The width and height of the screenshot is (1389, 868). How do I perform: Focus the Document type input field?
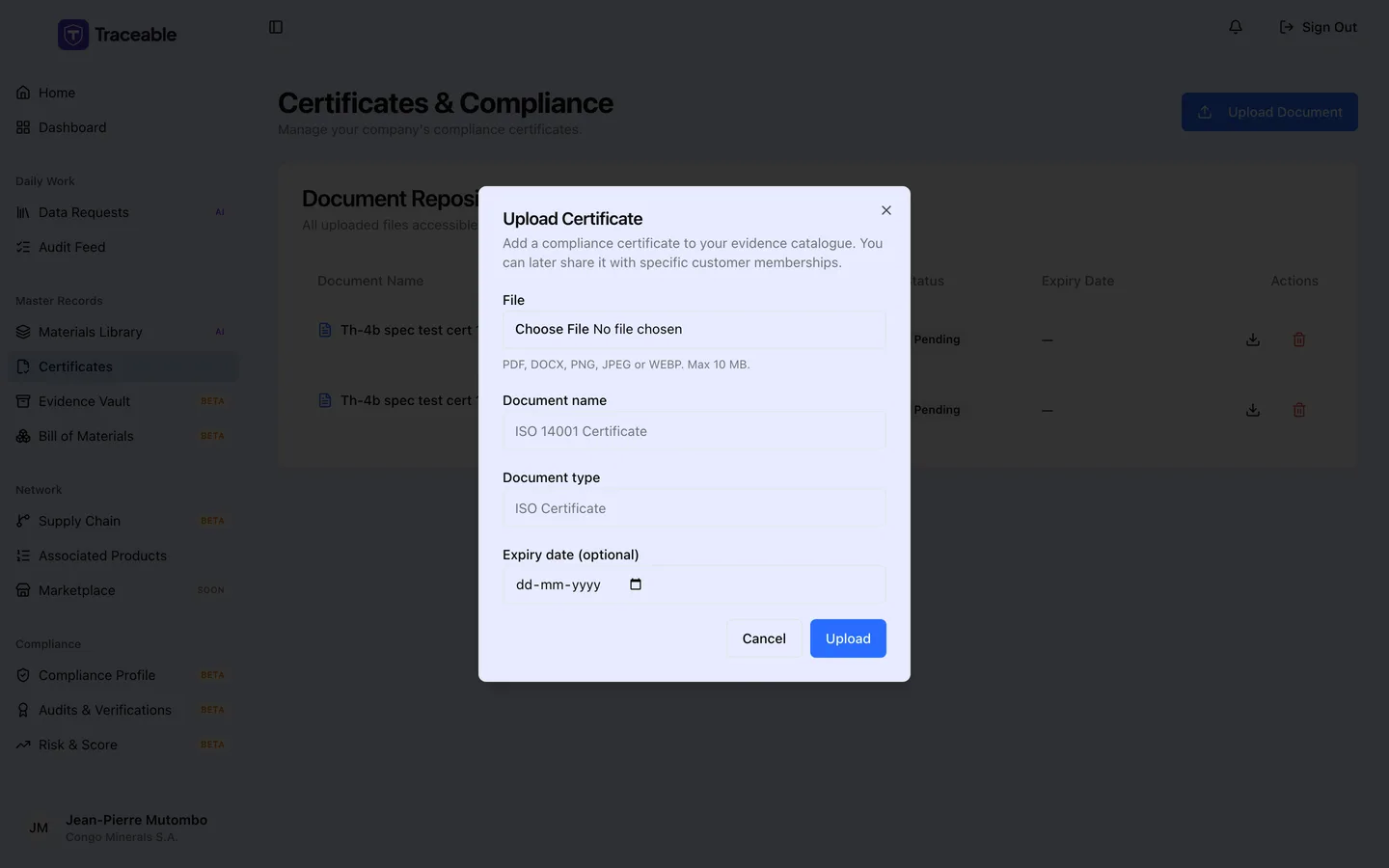coord(694,508)
